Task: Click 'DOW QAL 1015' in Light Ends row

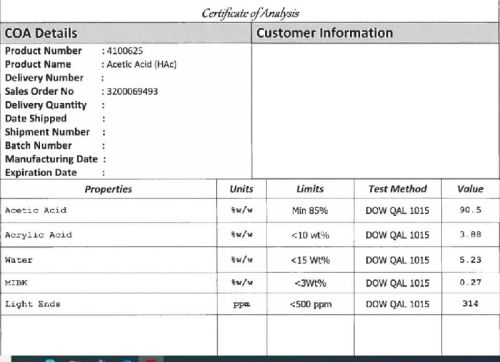Action: tap(397, 304)
